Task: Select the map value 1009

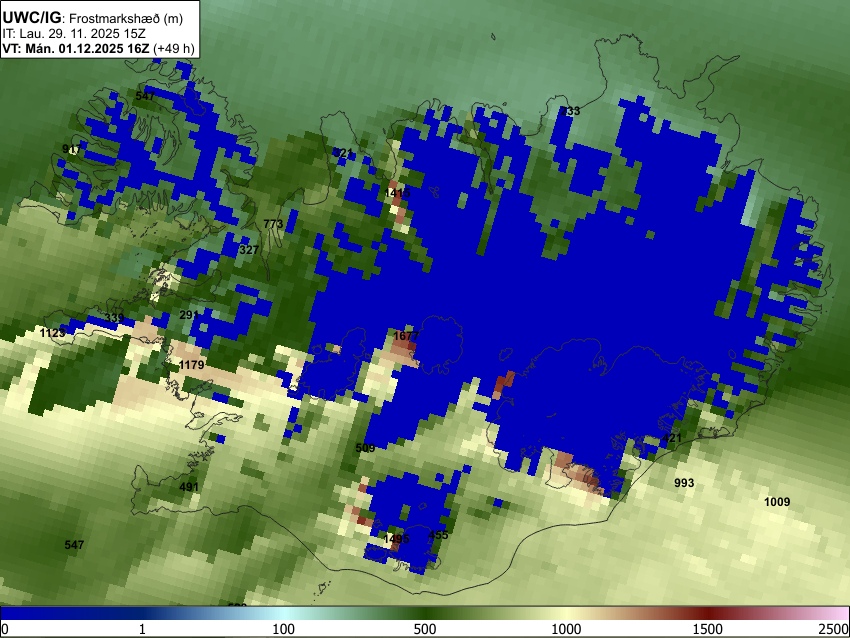Action: pyautogui.click(x=777, y=502)
